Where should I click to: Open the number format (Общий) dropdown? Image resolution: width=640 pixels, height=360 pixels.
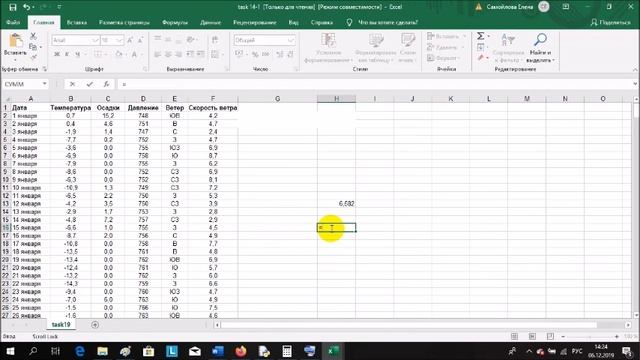(291, 40)
